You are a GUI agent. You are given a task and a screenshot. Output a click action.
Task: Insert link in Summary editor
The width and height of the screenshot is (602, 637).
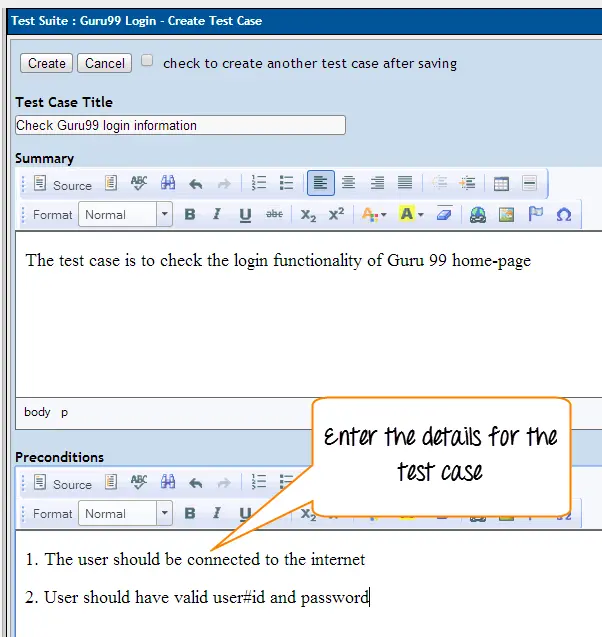pos(478,214)
